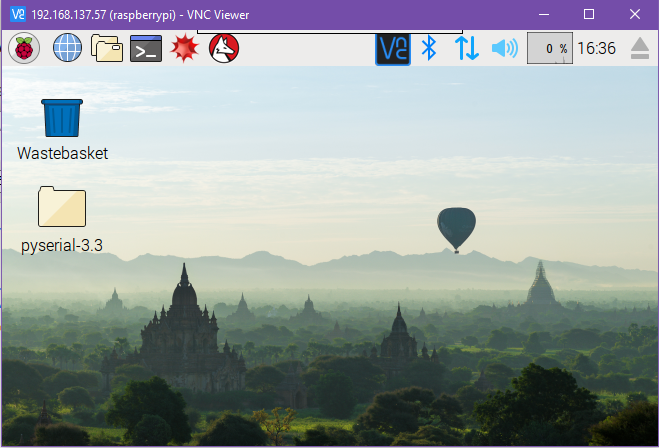Screen dimensions: 659x448
Task: Click the VNC Viewer title bar logo
Action: (18, 15)
